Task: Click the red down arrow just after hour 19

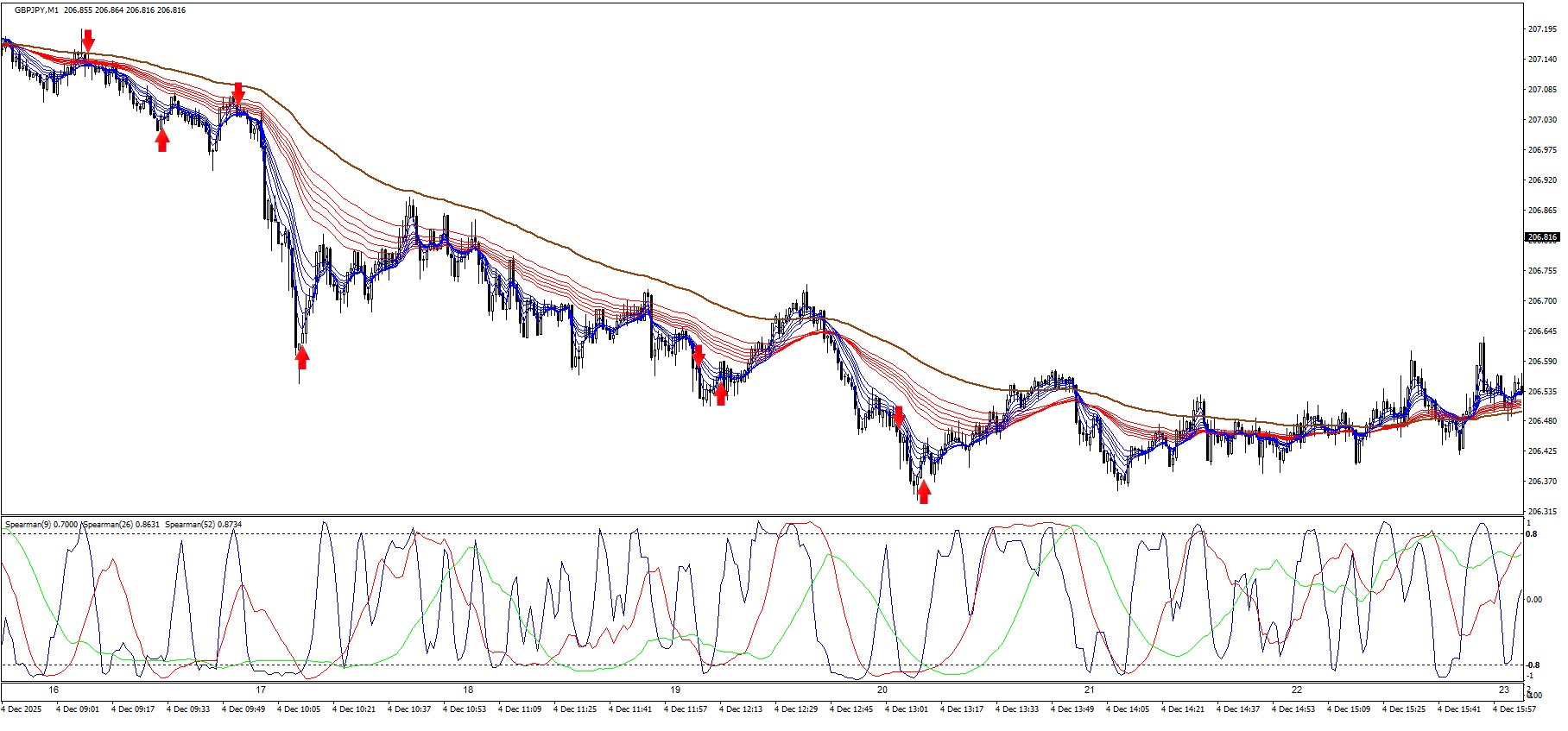Action: point(699,356)
